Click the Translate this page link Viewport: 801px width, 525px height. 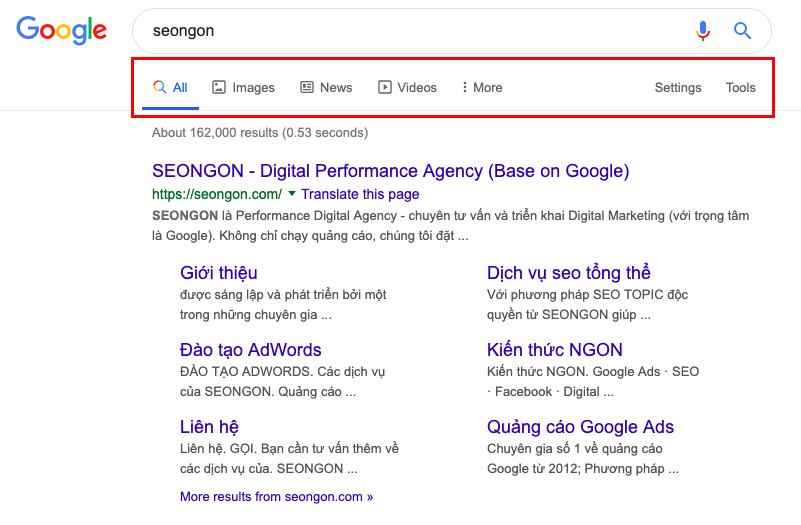coord(360,194)
